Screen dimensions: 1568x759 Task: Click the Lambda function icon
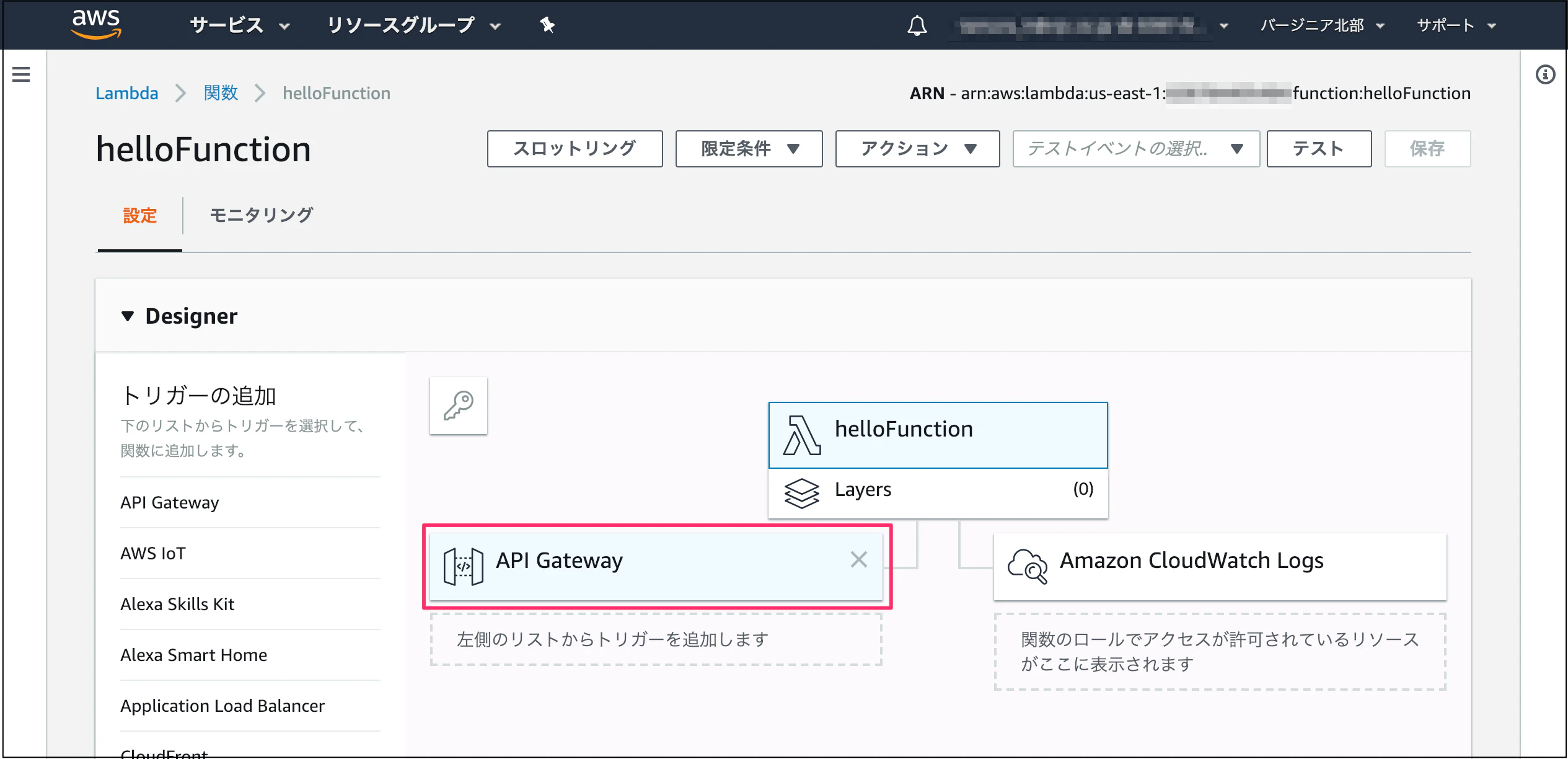coord(802,435)
